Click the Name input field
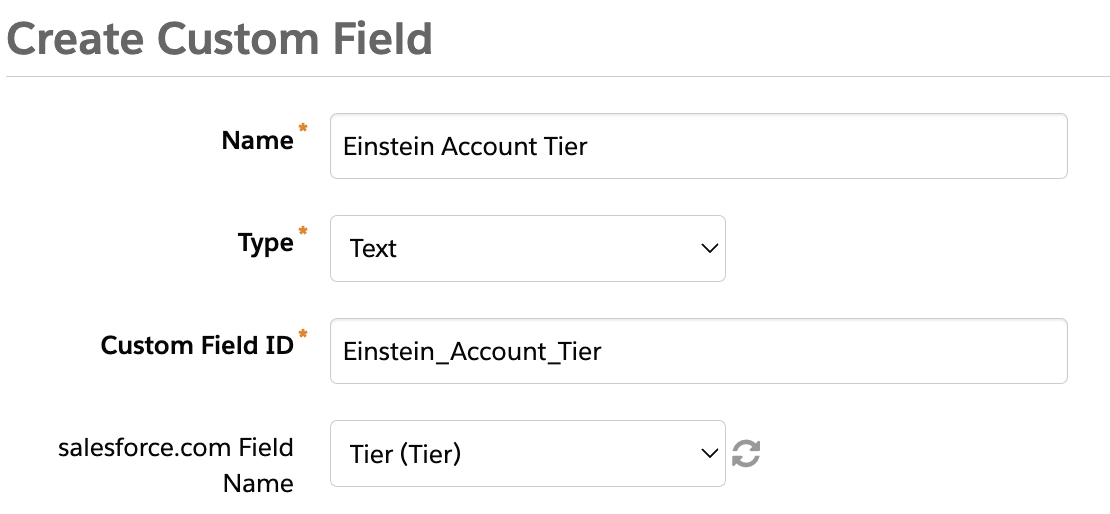The width and height of the screenshot is (1110, 514). (x=698, y=146)
